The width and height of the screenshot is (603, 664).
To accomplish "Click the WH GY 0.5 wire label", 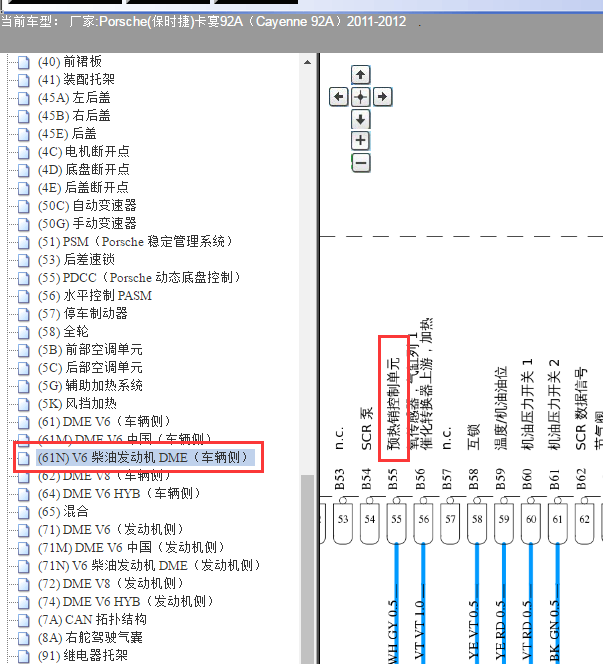I will [x=393, y=632].
